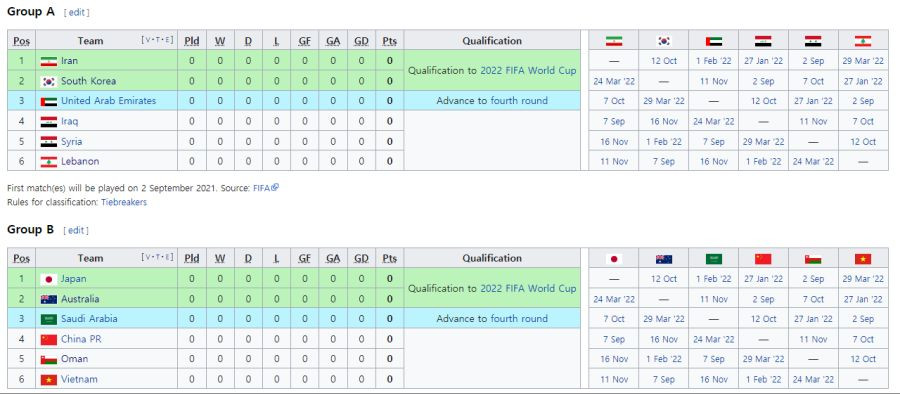Click the V-T-E template links in Group A header
This screenshot has height=394, width=900.
pyautogui.click(x=157, y=40)
